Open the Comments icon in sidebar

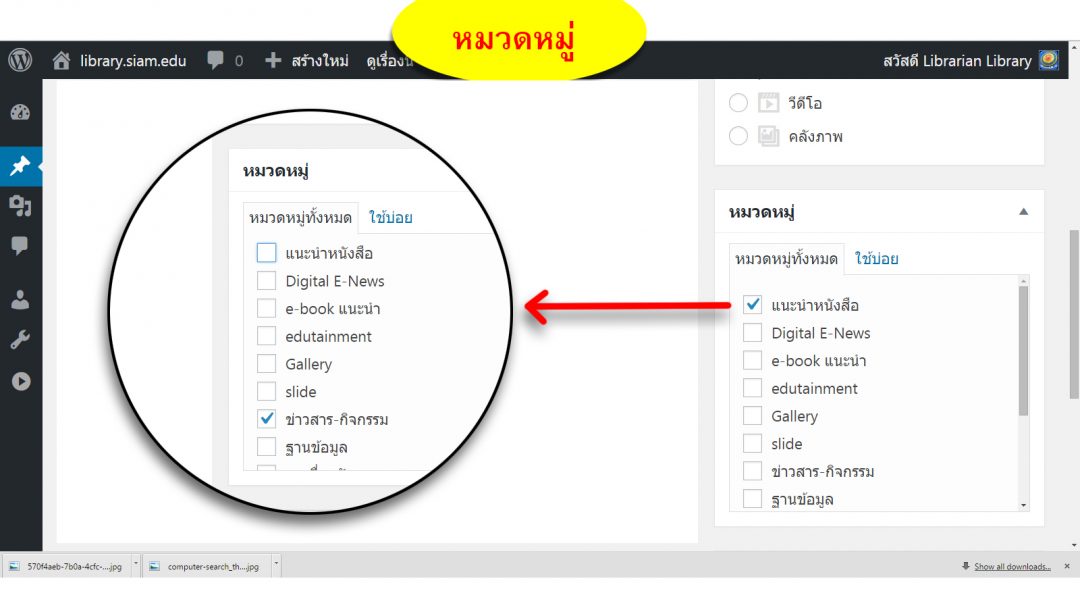(x=20, y=246)
